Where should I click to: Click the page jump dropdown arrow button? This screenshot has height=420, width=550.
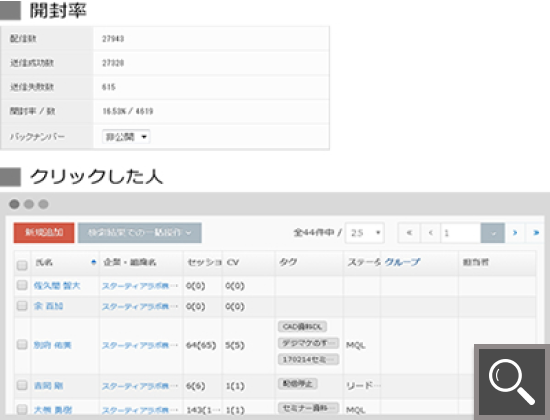(493, 233)
